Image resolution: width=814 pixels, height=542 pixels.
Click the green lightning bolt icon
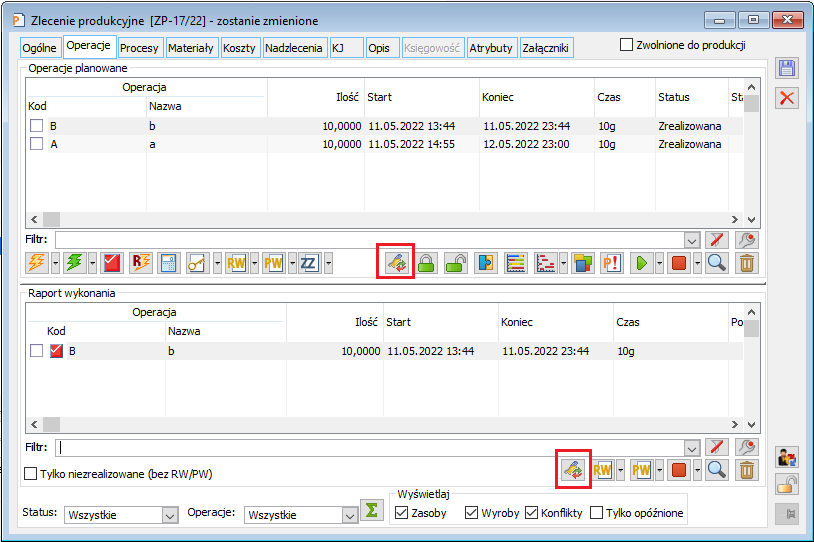74,263
